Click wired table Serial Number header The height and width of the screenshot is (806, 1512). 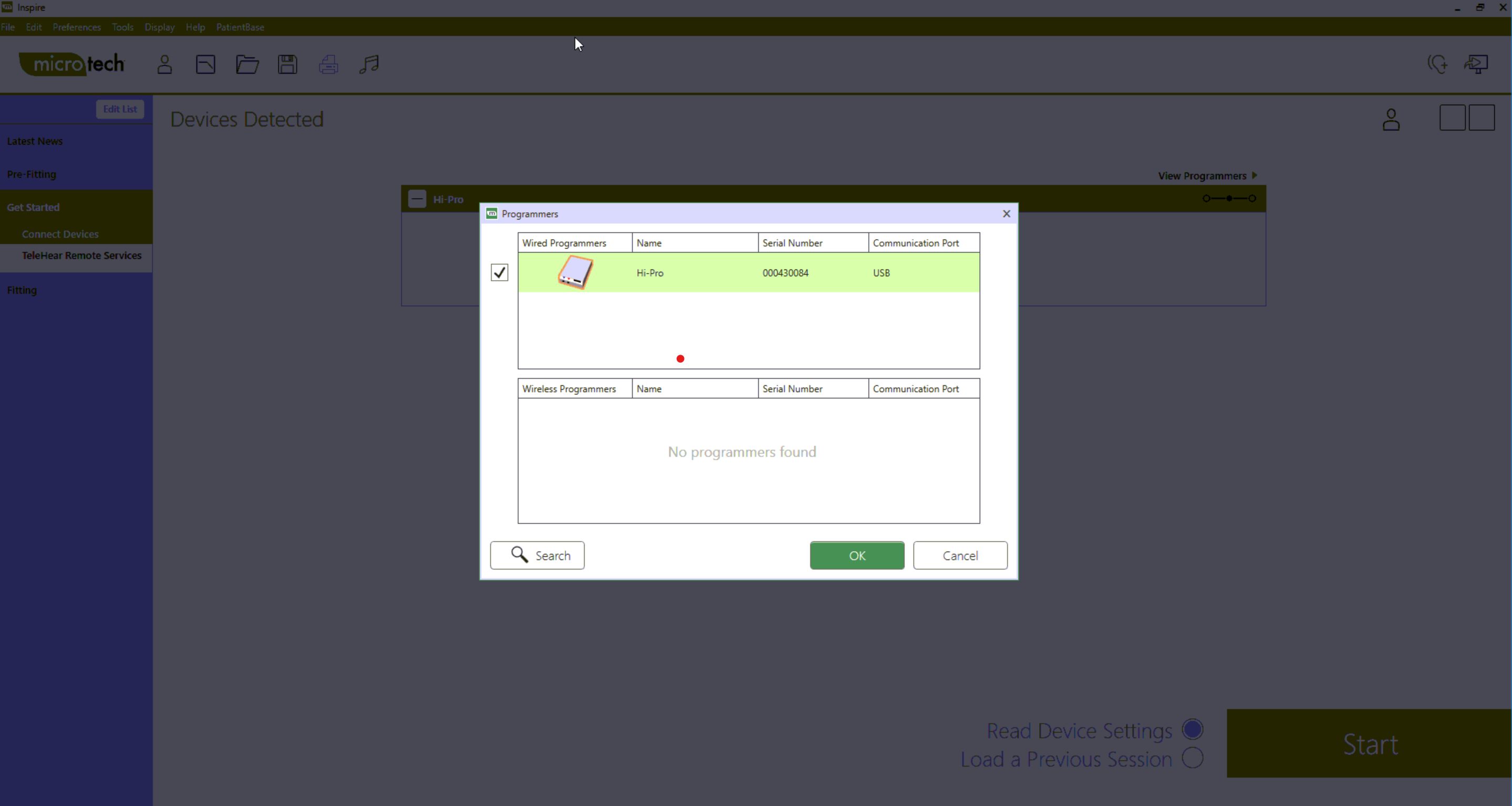coord(813,243)
